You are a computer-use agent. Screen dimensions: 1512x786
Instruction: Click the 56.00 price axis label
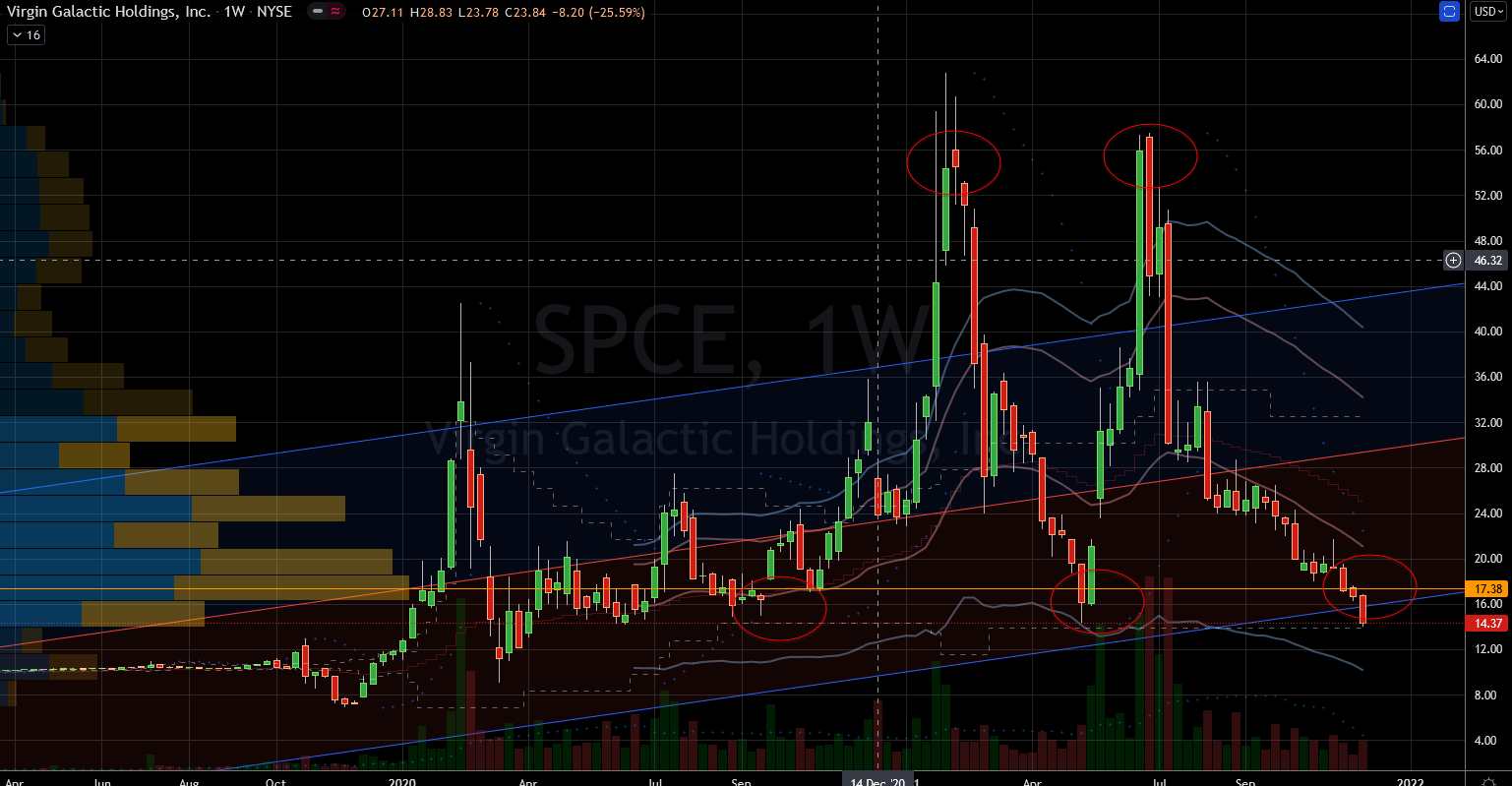pyautogui.click(x=1487, y=150)
